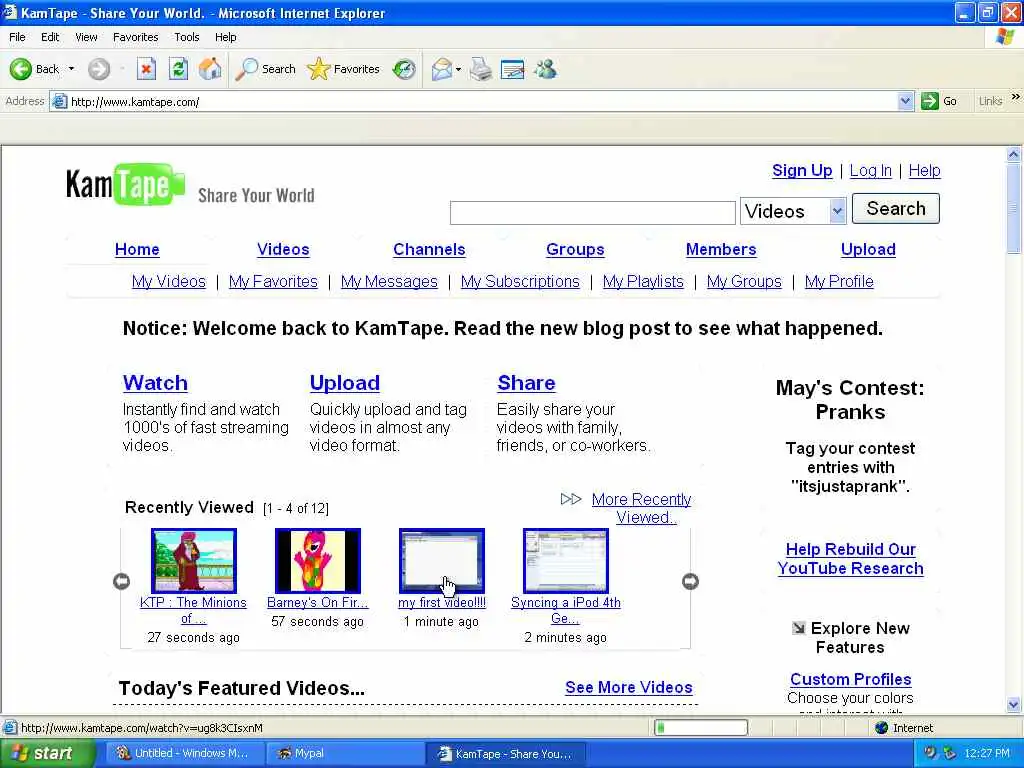Expand the Back button history dropdown arrow
This screenshot has width=1024, height=768.
point(71,69)
